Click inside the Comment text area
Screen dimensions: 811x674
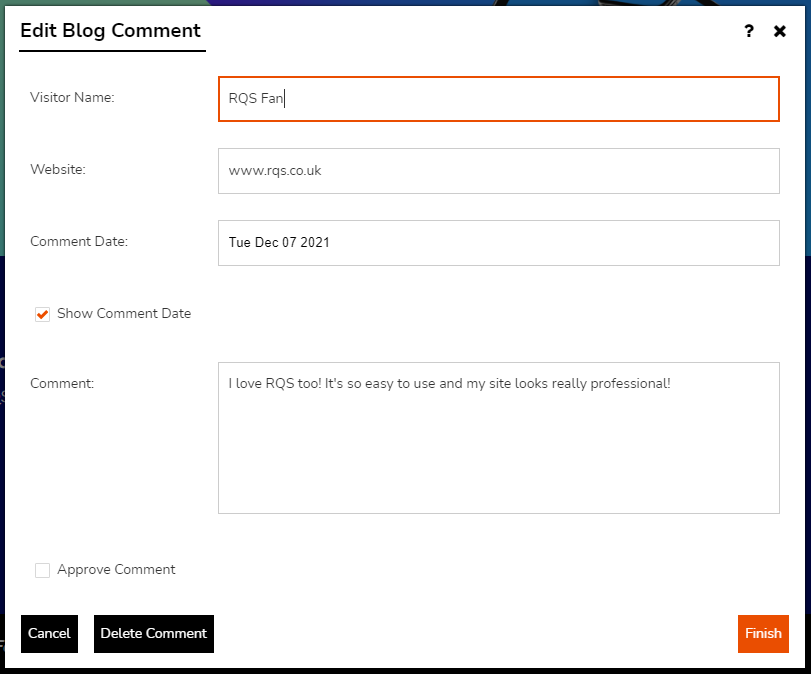pos(498,437)
